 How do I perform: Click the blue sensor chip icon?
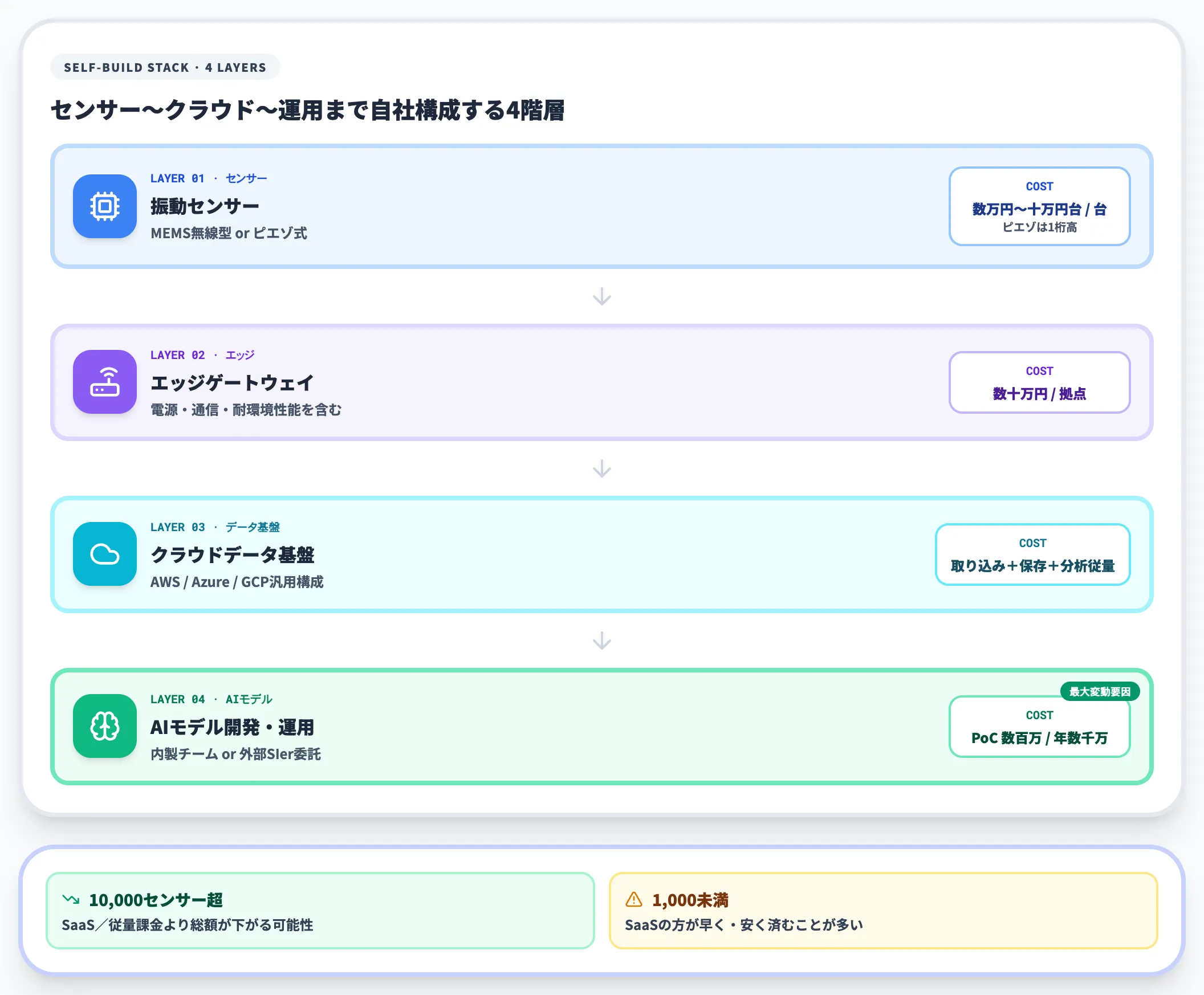(104, 206)
